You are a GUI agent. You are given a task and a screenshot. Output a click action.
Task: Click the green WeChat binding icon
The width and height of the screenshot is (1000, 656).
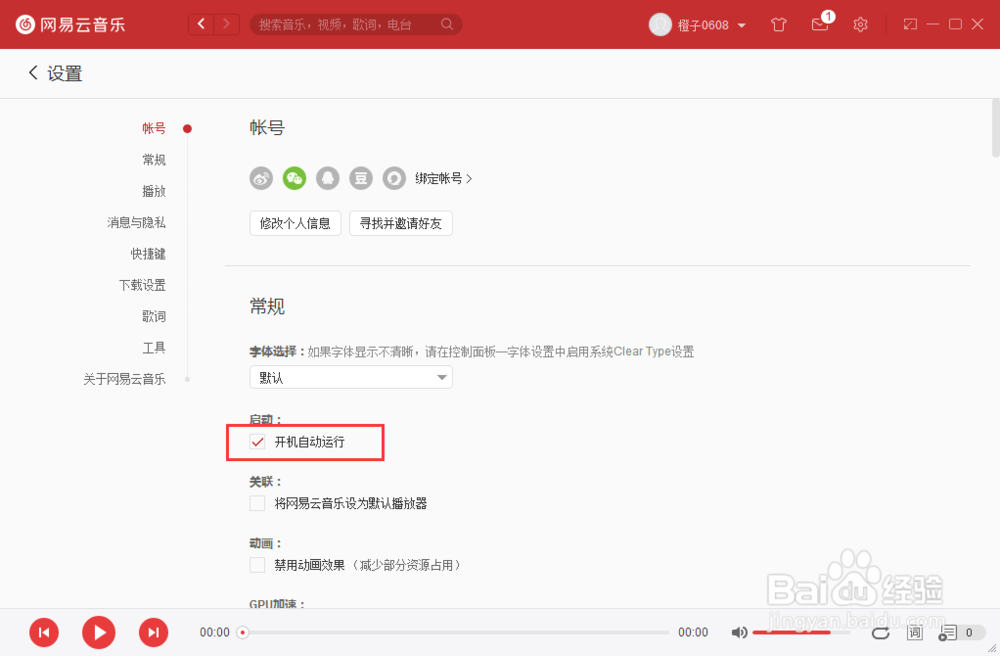point(294,178)
